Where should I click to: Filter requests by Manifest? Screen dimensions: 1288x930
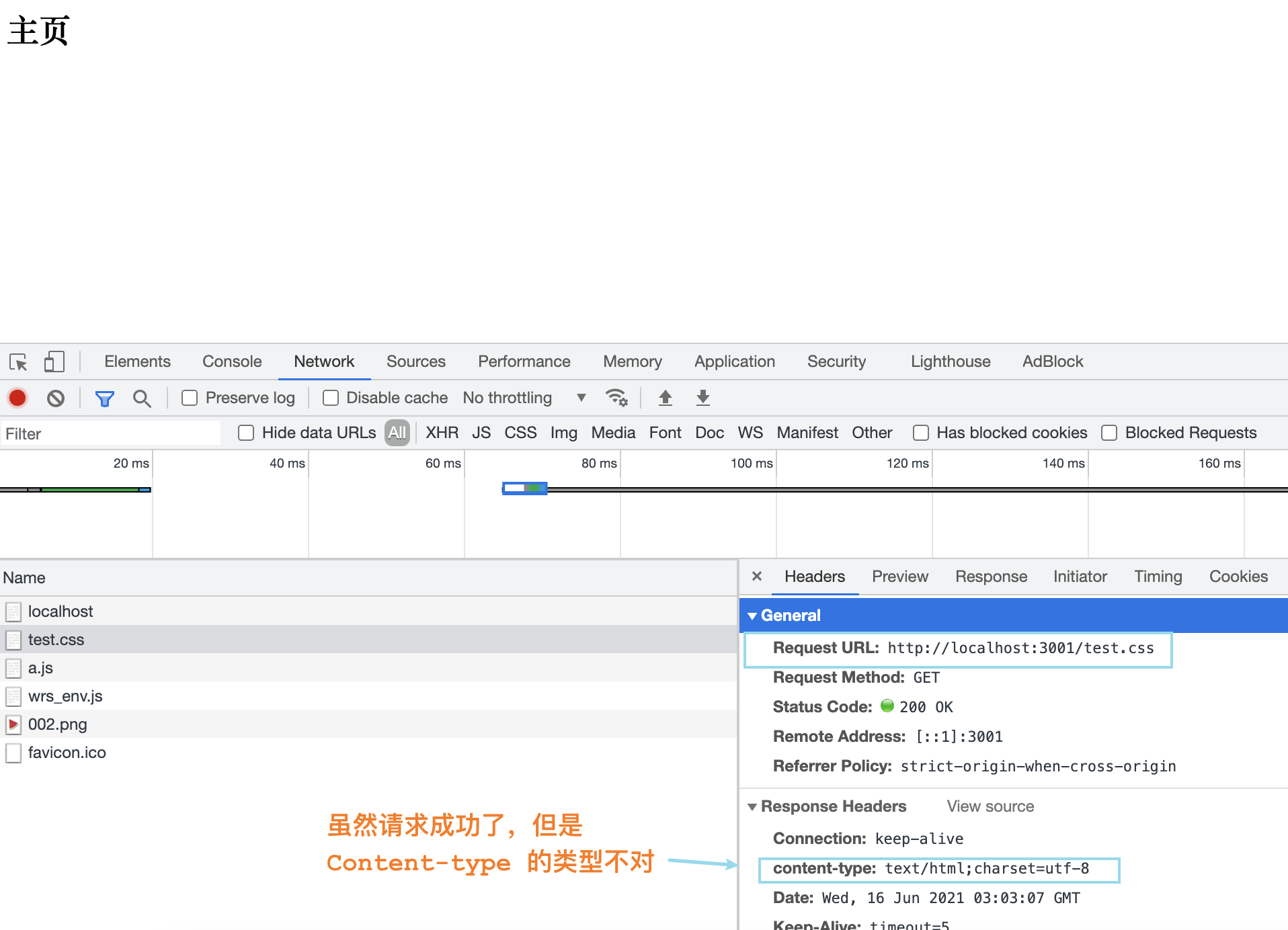click(807, 433)
